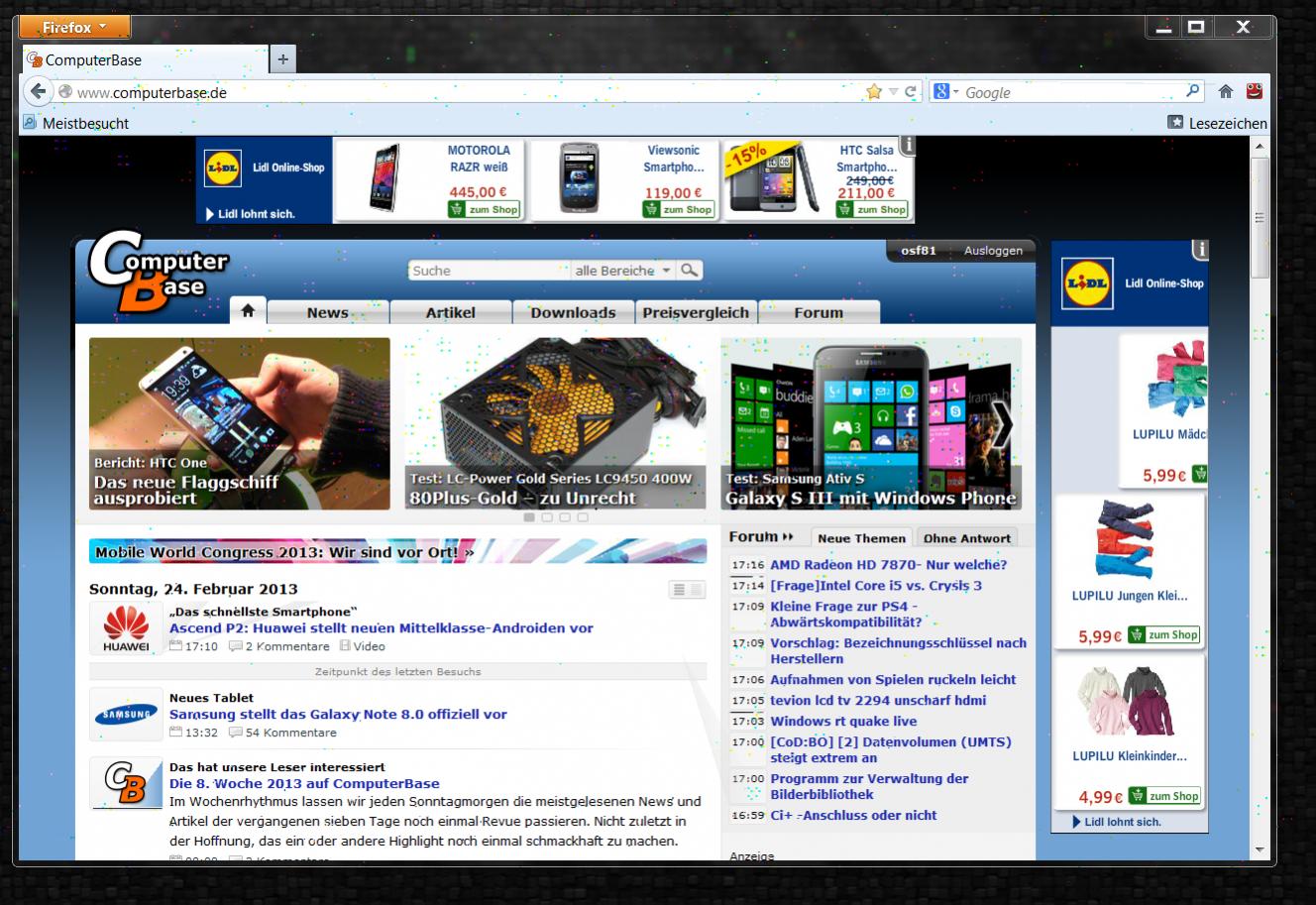
Task: Open a new tab with the plus button
Action: click(282, 59)
